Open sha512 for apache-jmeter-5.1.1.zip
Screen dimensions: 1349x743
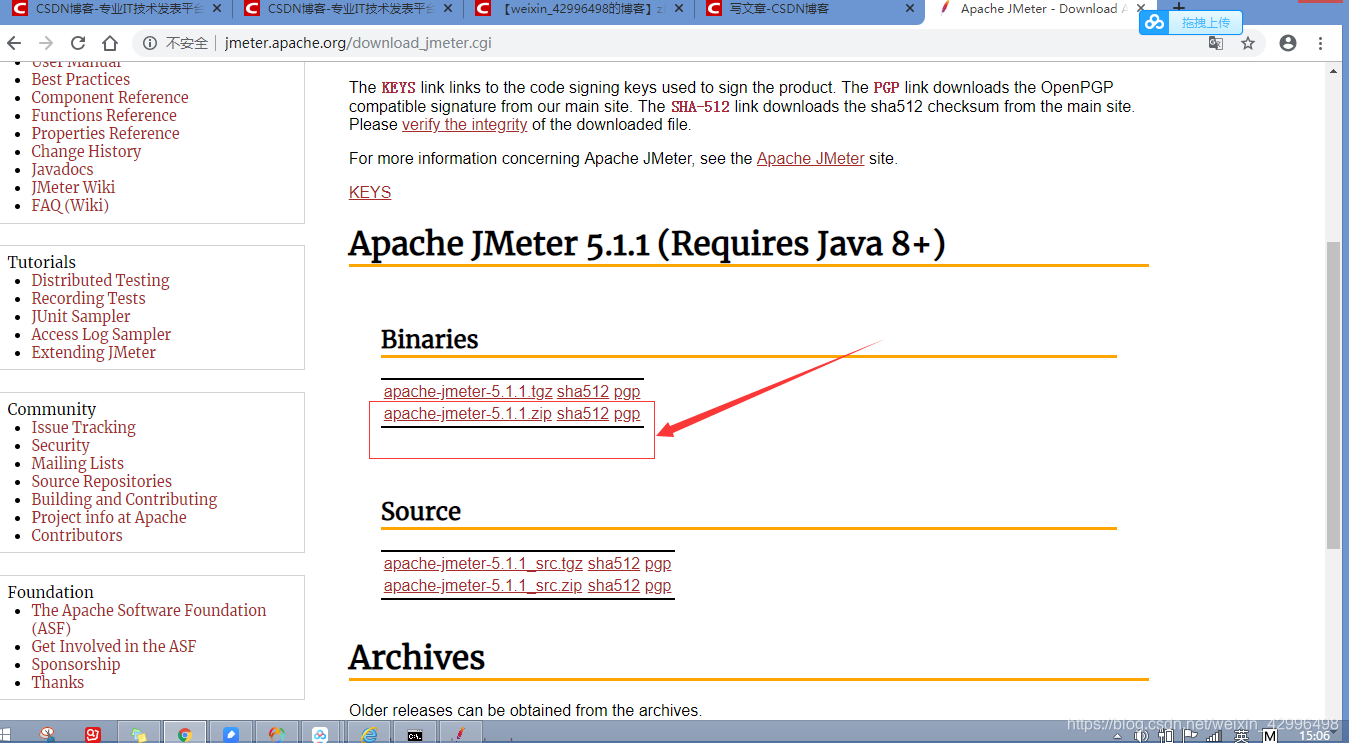click(583, 414)
